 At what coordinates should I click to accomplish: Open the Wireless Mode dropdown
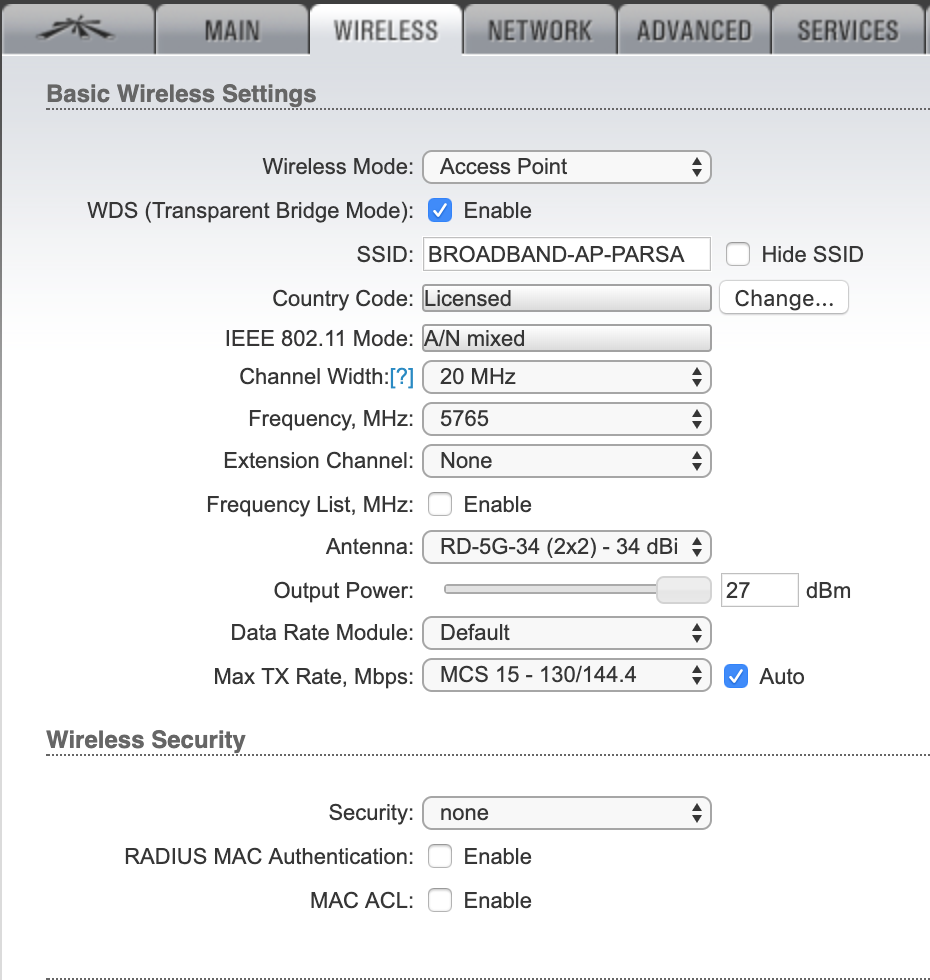tap(566, 167)
